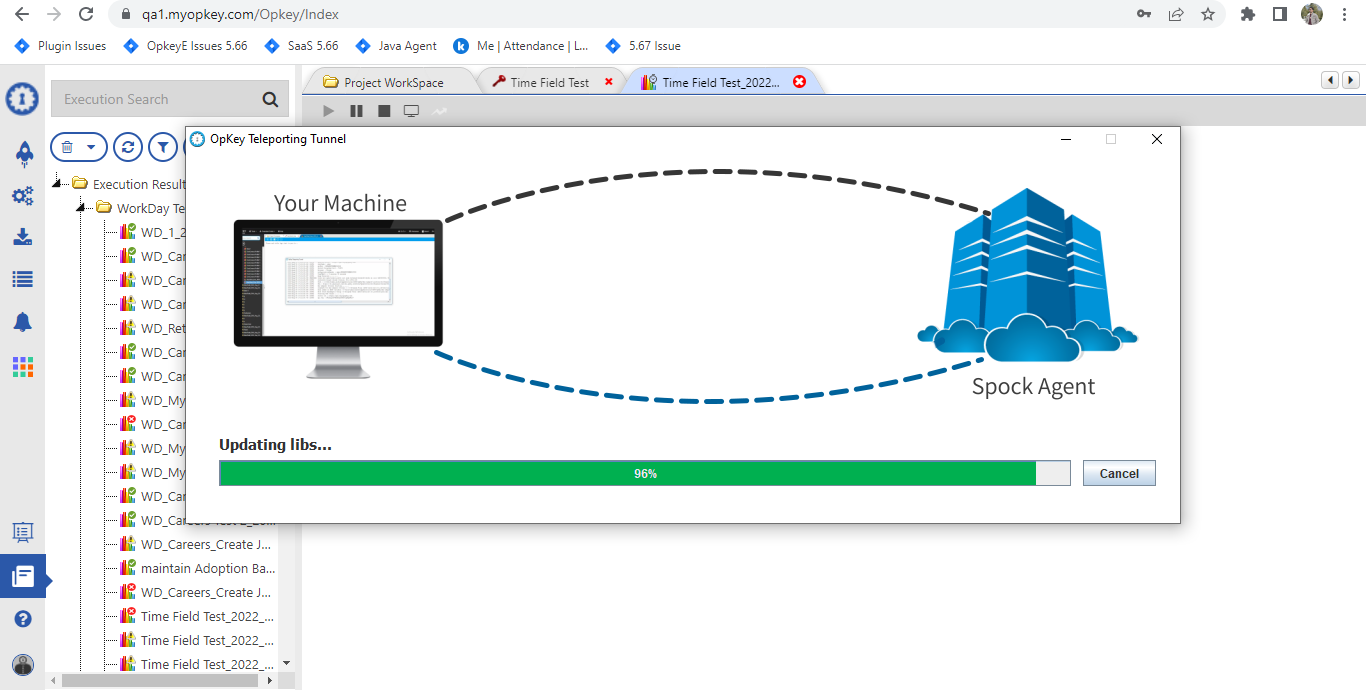The height and width of the screenshot is (690, 1366).
Task: Click the browser address bar URL
Action: (x=240, y=14)
